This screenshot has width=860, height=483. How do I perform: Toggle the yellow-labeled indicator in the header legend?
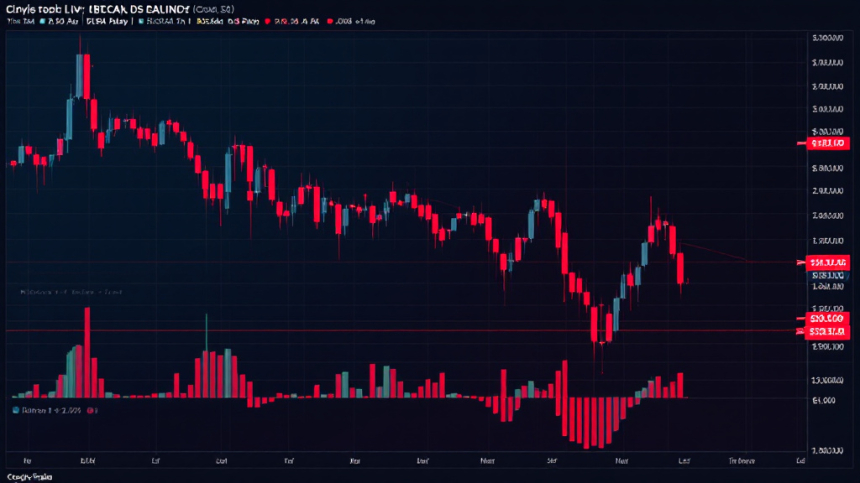point(210,21)
